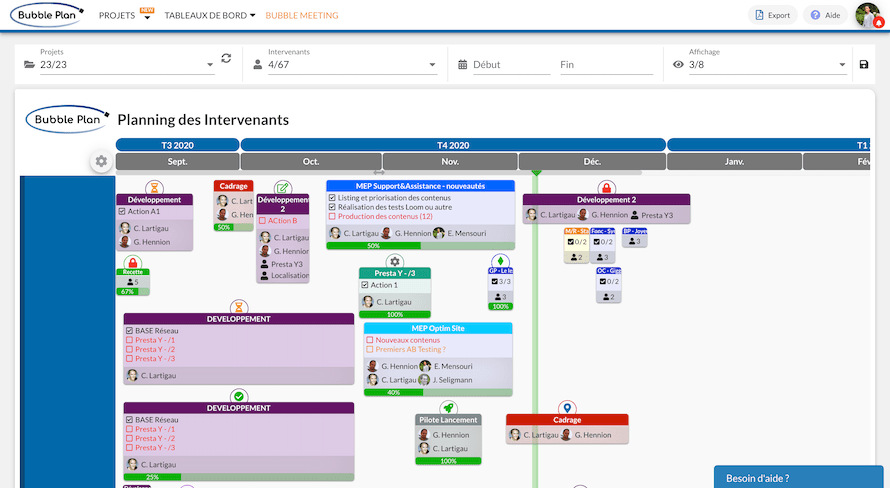Click the Début date field
This screenshot has width=890, height=488.
coord(511,65)
